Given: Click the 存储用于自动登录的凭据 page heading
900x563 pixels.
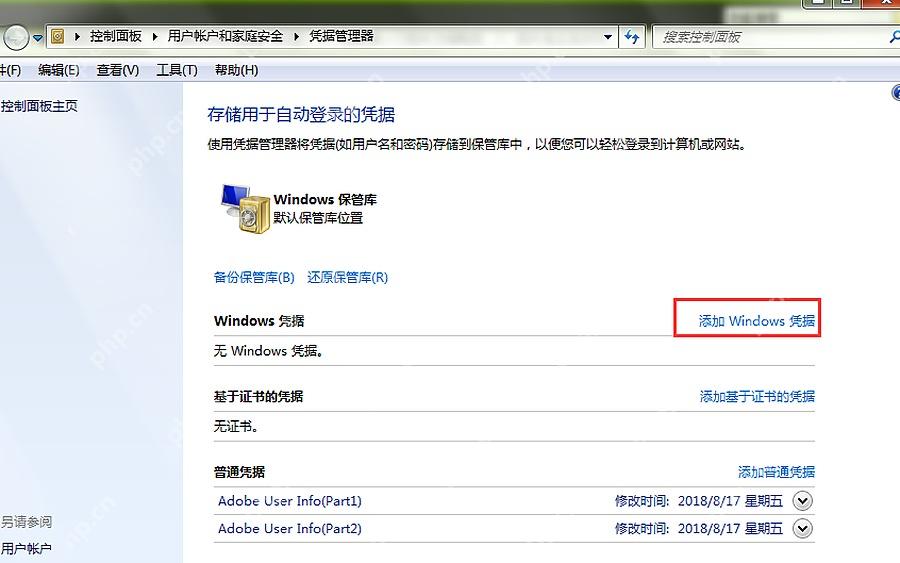Looking at the screenshot, I should pos(301,115).
